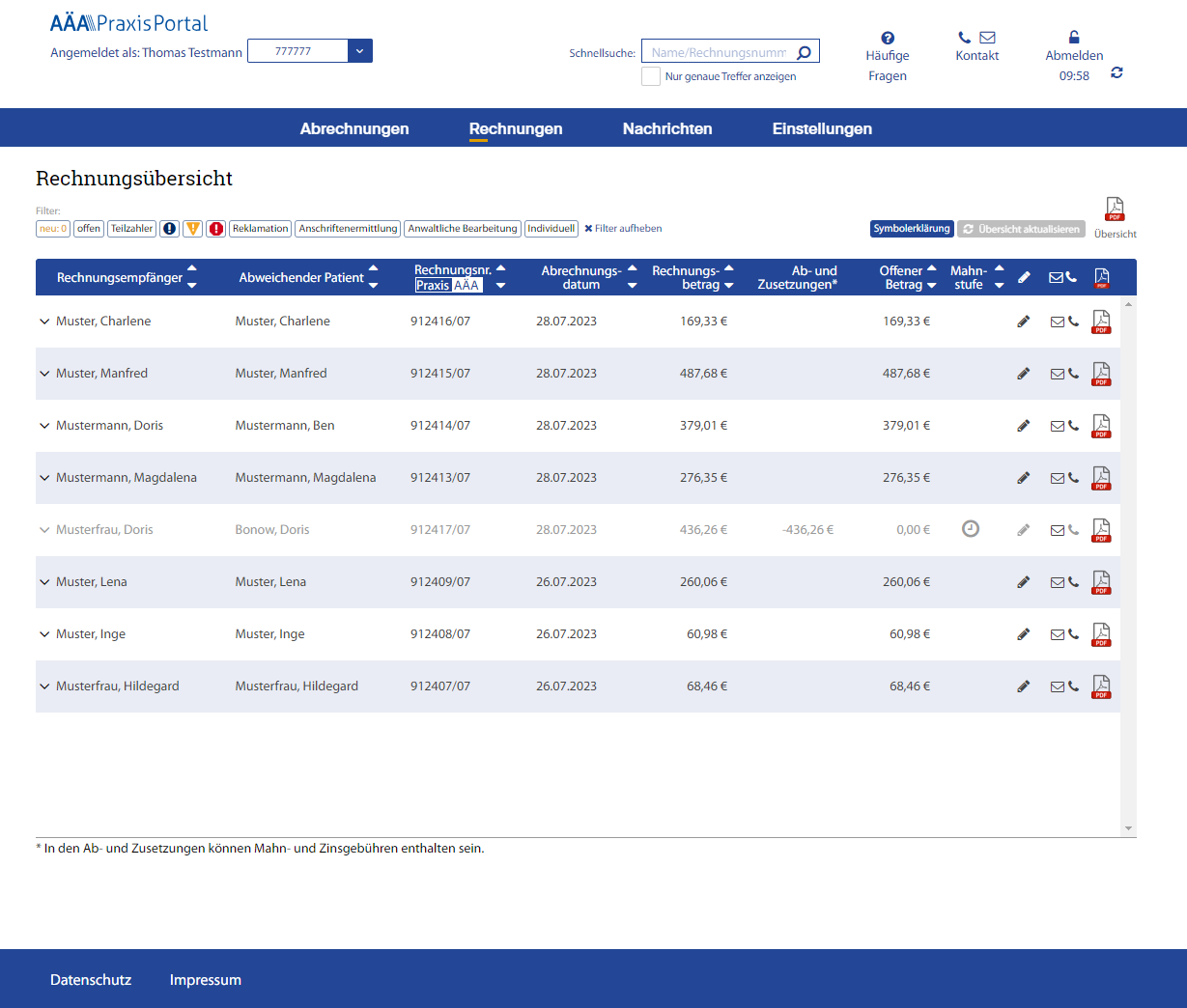Refresh the session timer
1187x1008 pixels.
tap(1116, 73)
